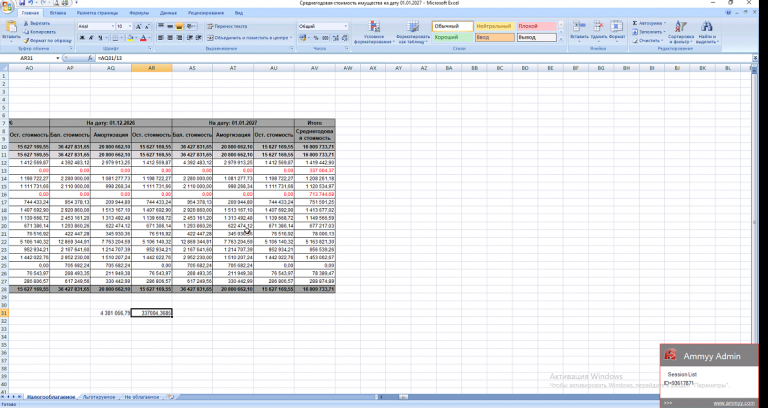Apply the Нейтральный cell style

coord(494,26)
